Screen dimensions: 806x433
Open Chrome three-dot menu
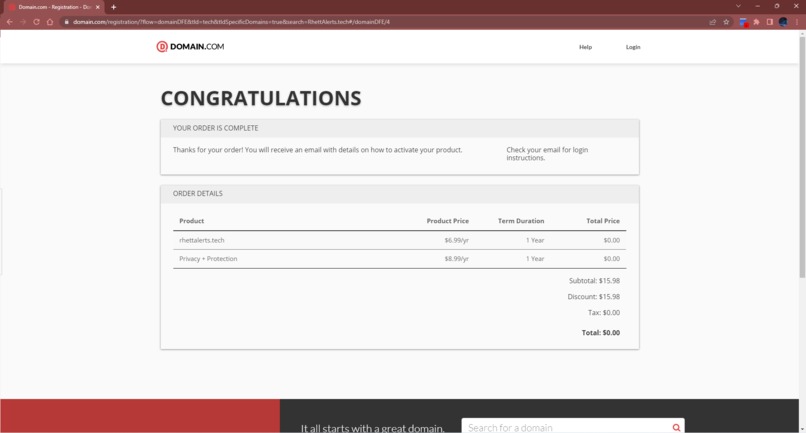(x=797, y=22)
